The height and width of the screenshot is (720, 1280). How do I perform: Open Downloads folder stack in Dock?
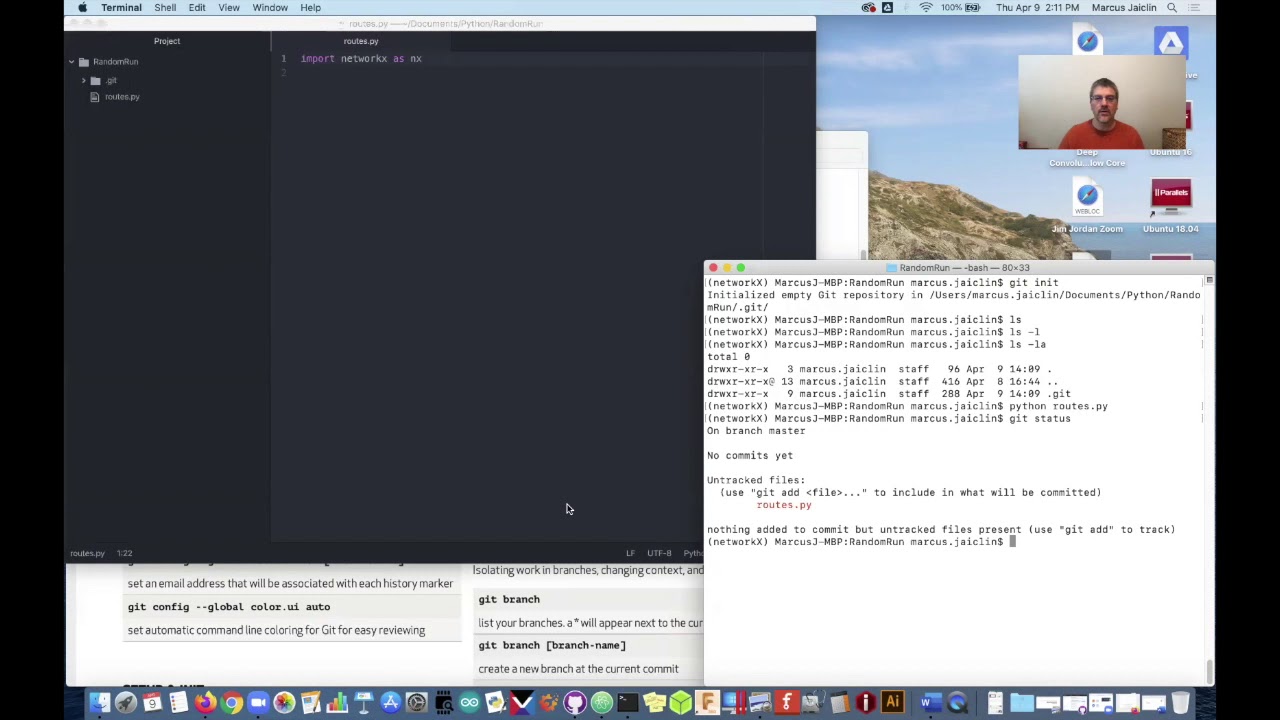click(x=1022, y=703)
